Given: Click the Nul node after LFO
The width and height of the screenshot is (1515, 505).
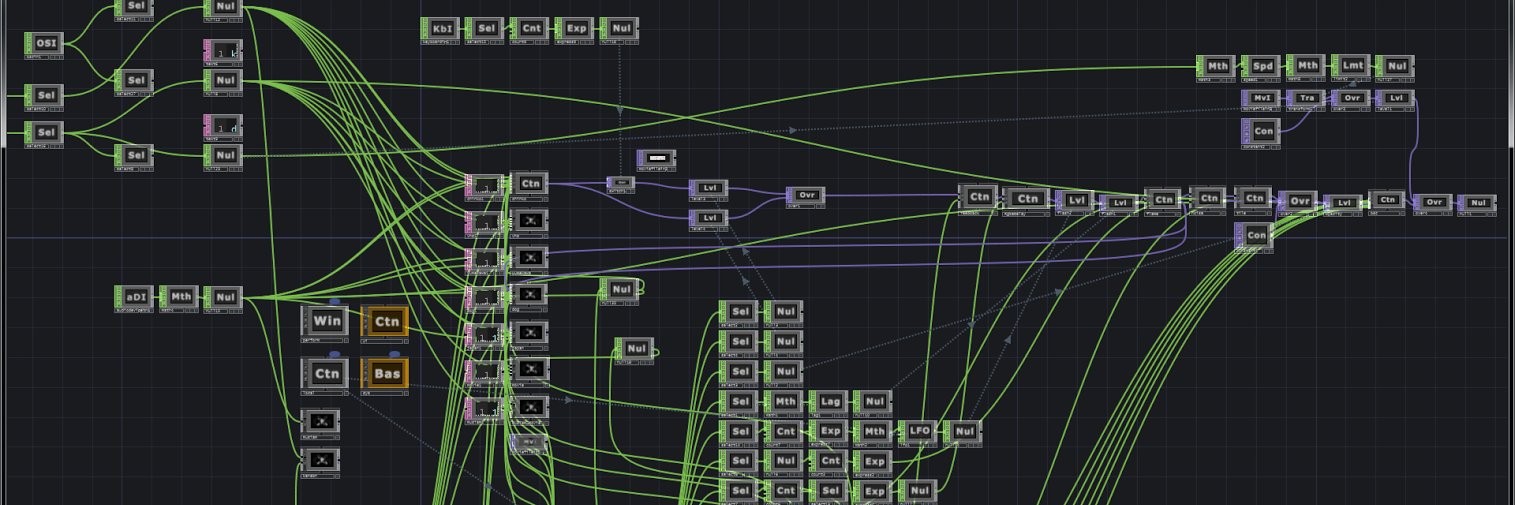Looking at the screenshot, I should click(x=962, y=432).
